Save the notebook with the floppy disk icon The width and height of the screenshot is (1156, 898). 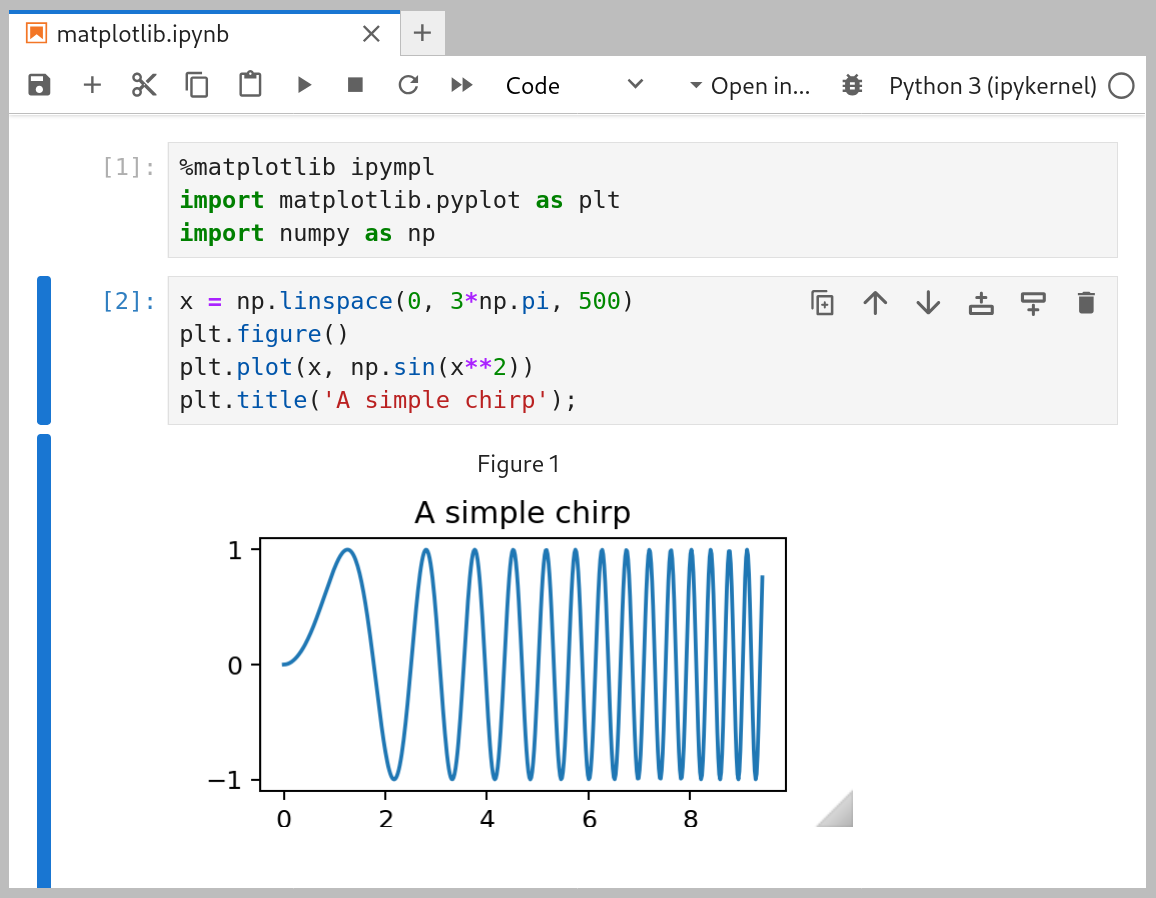click(x=39, y=86)
